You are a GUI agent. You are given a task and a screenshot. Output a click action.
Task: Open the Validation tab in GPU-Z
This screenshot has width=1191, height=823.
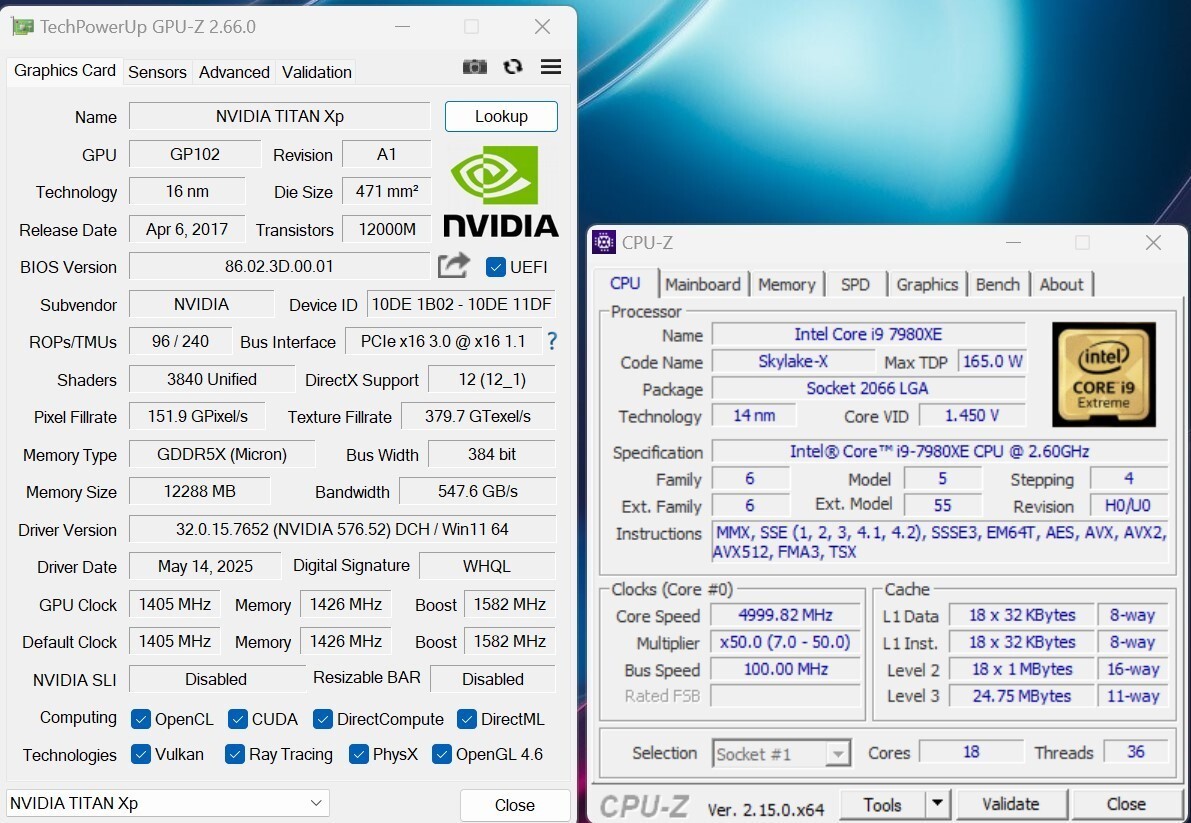pos(317,72)
